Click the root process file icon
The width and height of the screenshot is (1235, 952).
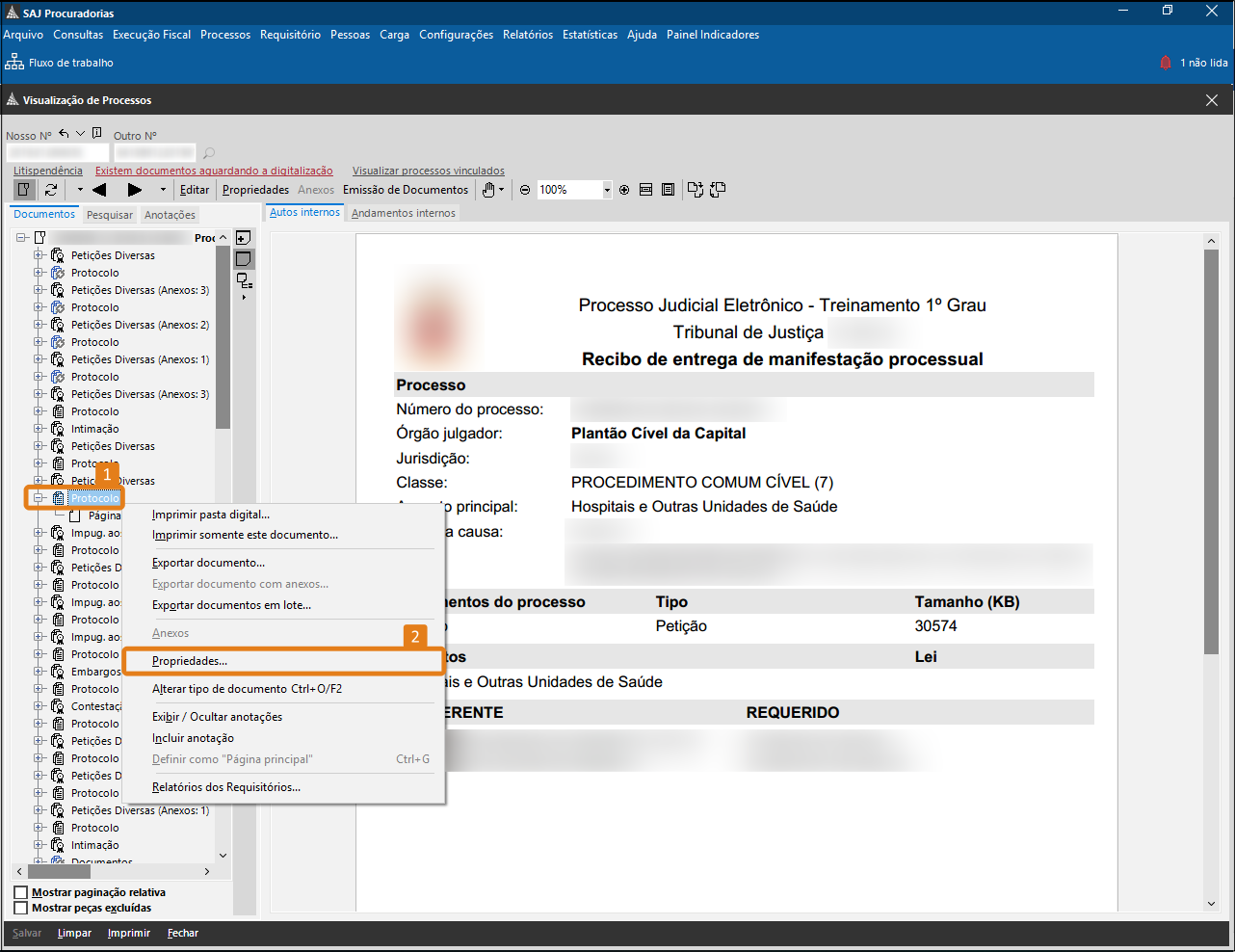point(40,238)
